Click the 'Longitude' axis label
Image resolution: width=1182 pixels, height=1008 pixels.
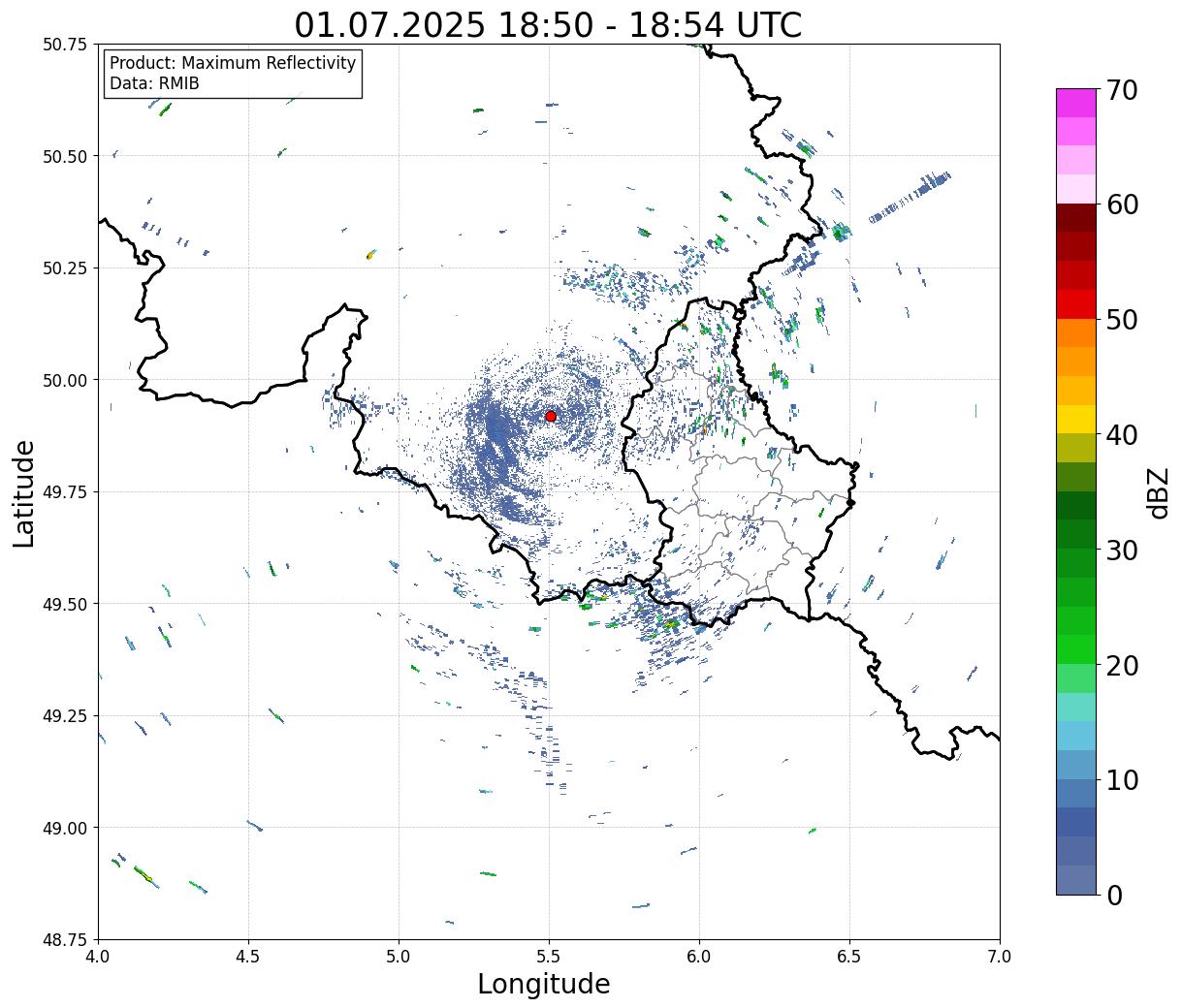544,984
